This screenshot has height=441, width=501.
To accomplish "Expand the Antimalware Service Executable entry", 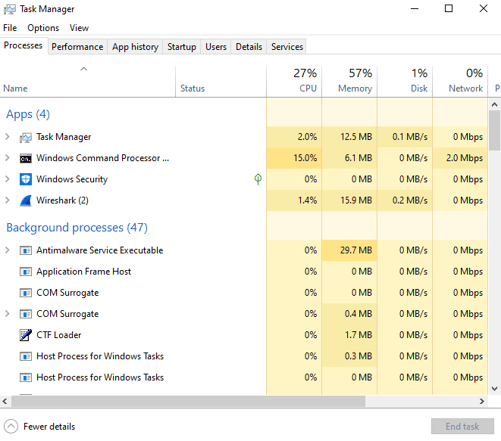I will (7, 250).
